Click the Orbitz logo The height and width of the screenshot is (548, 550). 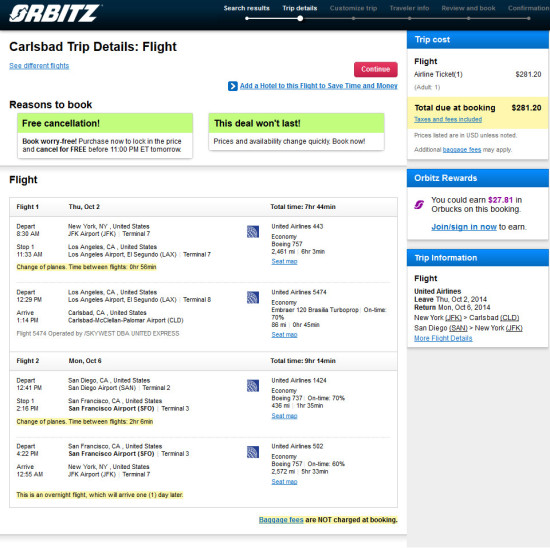click(x=55, y=13)
